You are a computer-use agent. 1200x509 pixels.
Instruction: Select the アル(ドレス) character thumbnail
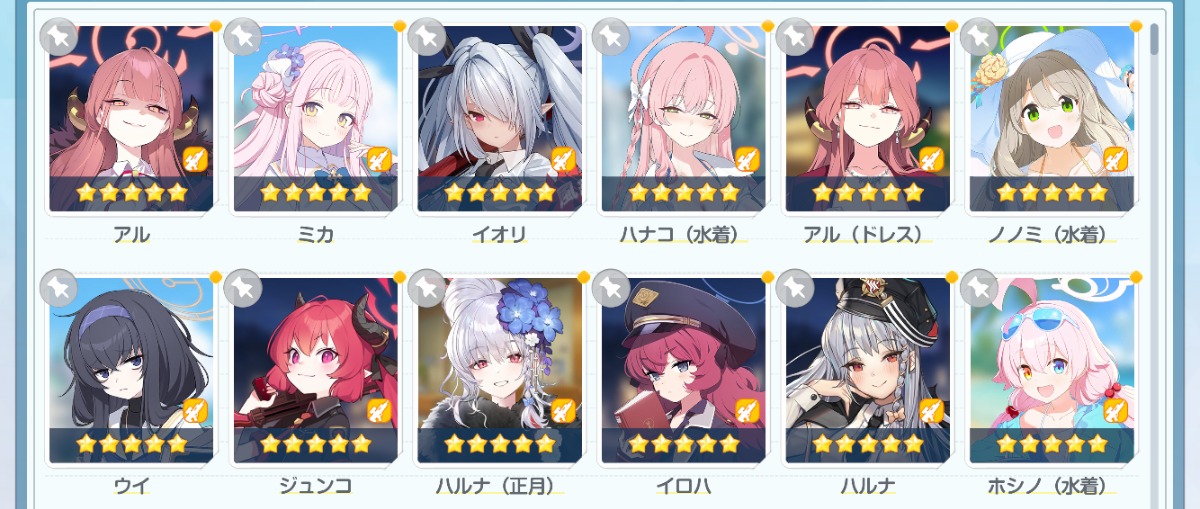click(x=867, y=119)
